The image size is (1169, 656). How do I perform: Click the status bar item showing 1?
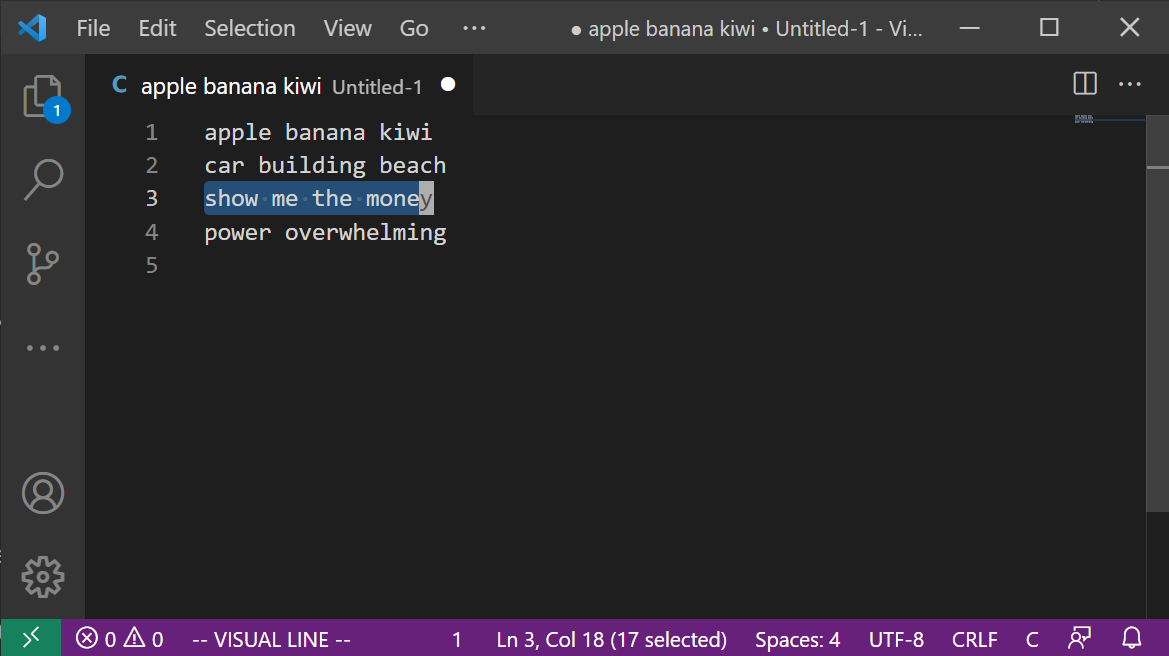(456, 639)
